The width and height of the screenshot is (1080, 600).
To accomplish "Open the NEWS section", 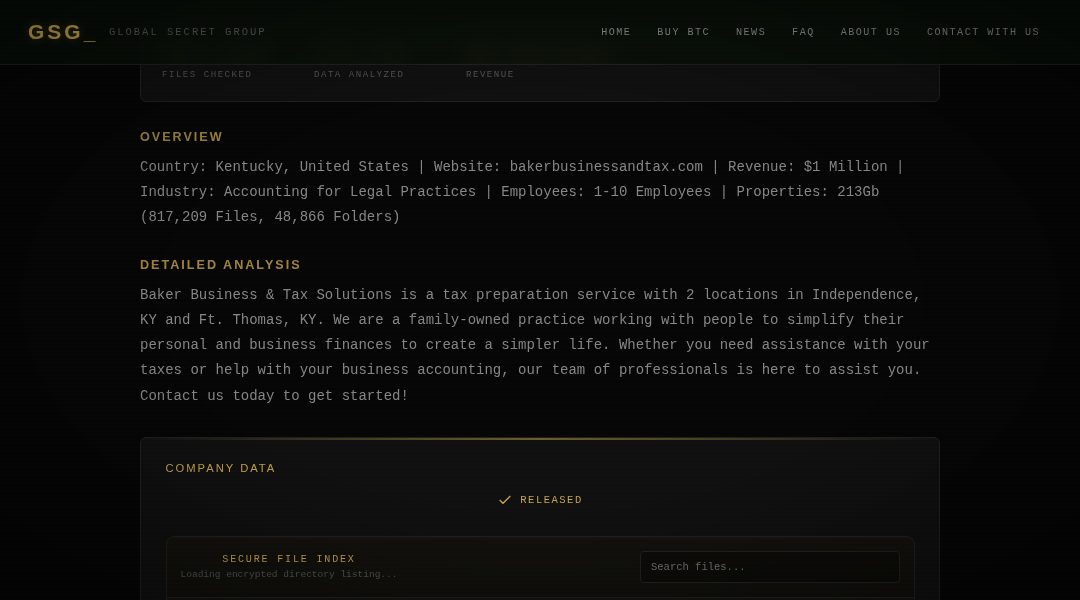I will pyautogui.click(x=750, y=32).
